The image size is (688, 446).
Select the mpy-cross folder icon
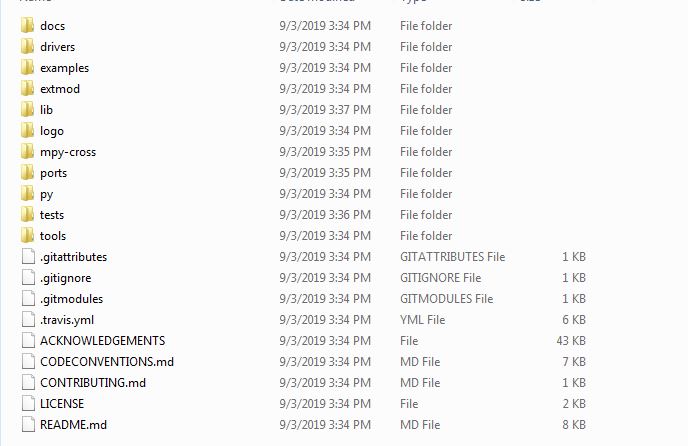pyautogui.click(x=27, y=152)
